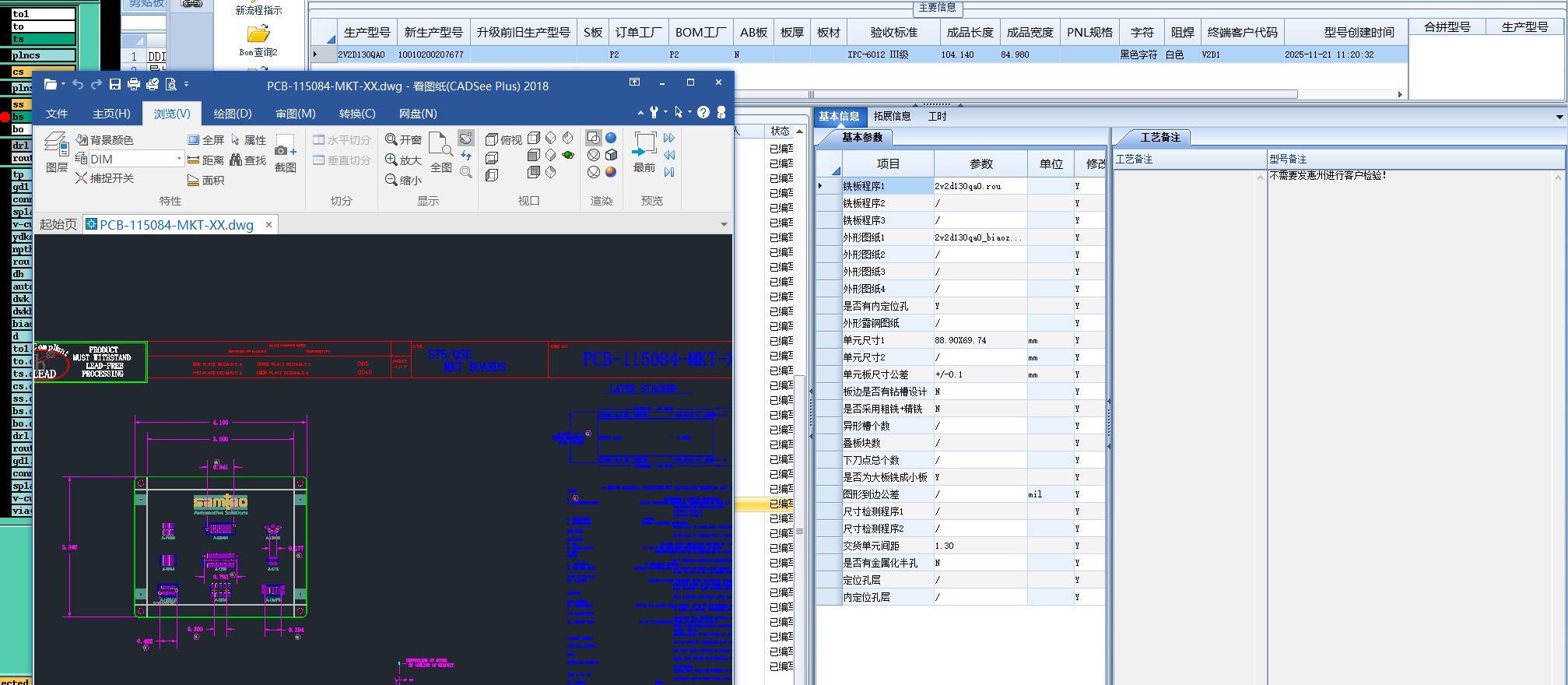Click the fast-forward preview arrows
Viewport: 1568px width, 685px height.
669,138
